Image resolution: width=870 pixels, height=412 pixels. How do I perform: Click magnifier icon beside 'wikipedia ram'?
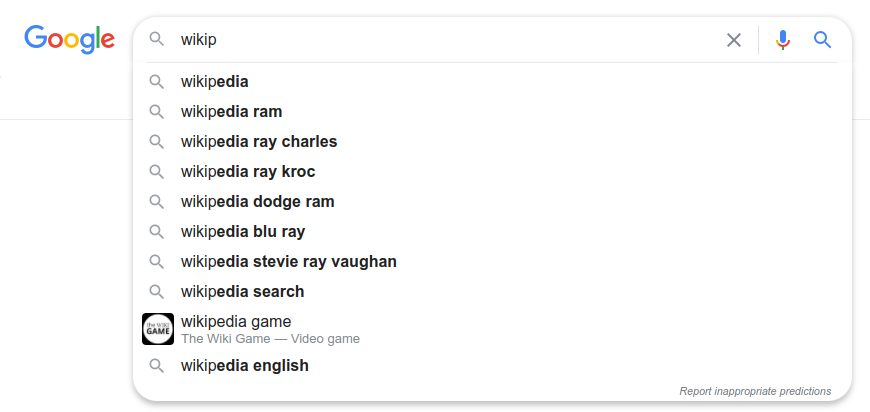point(157,112)
